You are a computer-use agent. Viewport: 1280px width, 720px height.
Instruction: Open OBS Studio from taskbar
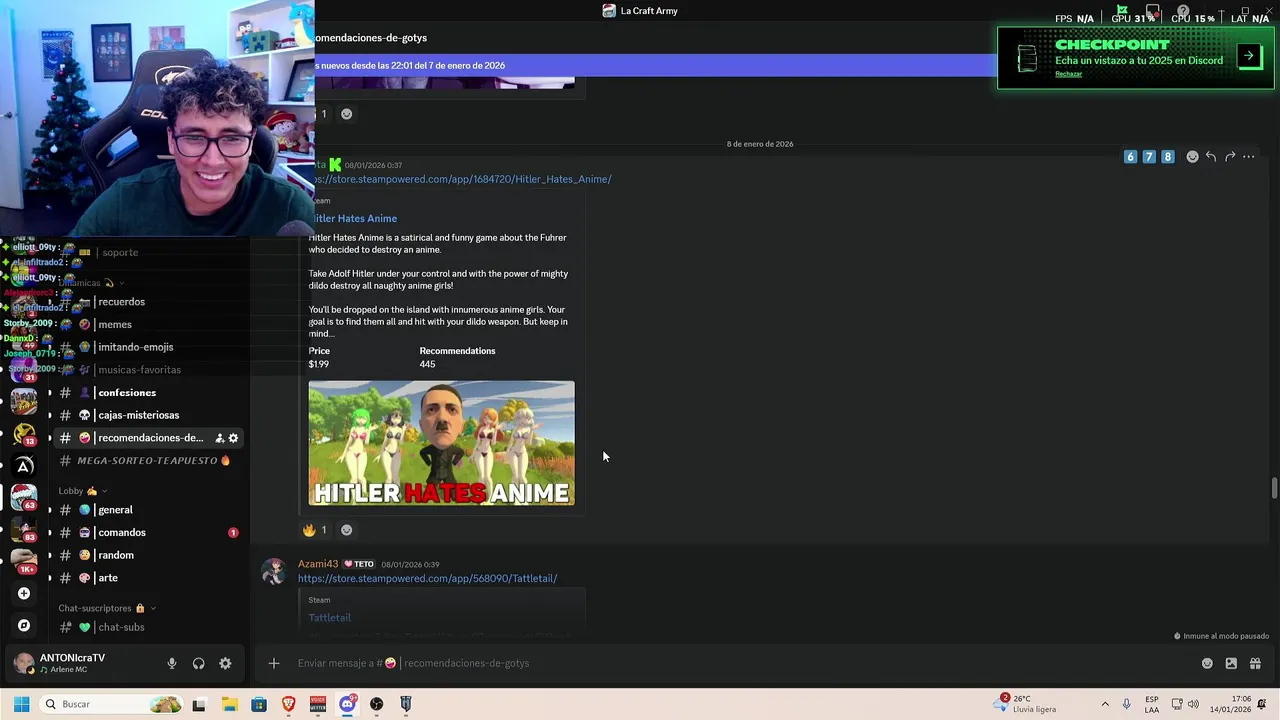click(x=376, y=704)
